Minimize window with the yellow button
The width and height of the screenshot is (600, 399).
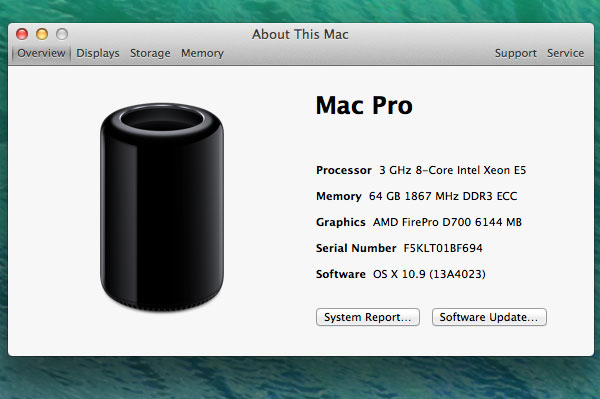pyautogui.click(x=42, y=34)
